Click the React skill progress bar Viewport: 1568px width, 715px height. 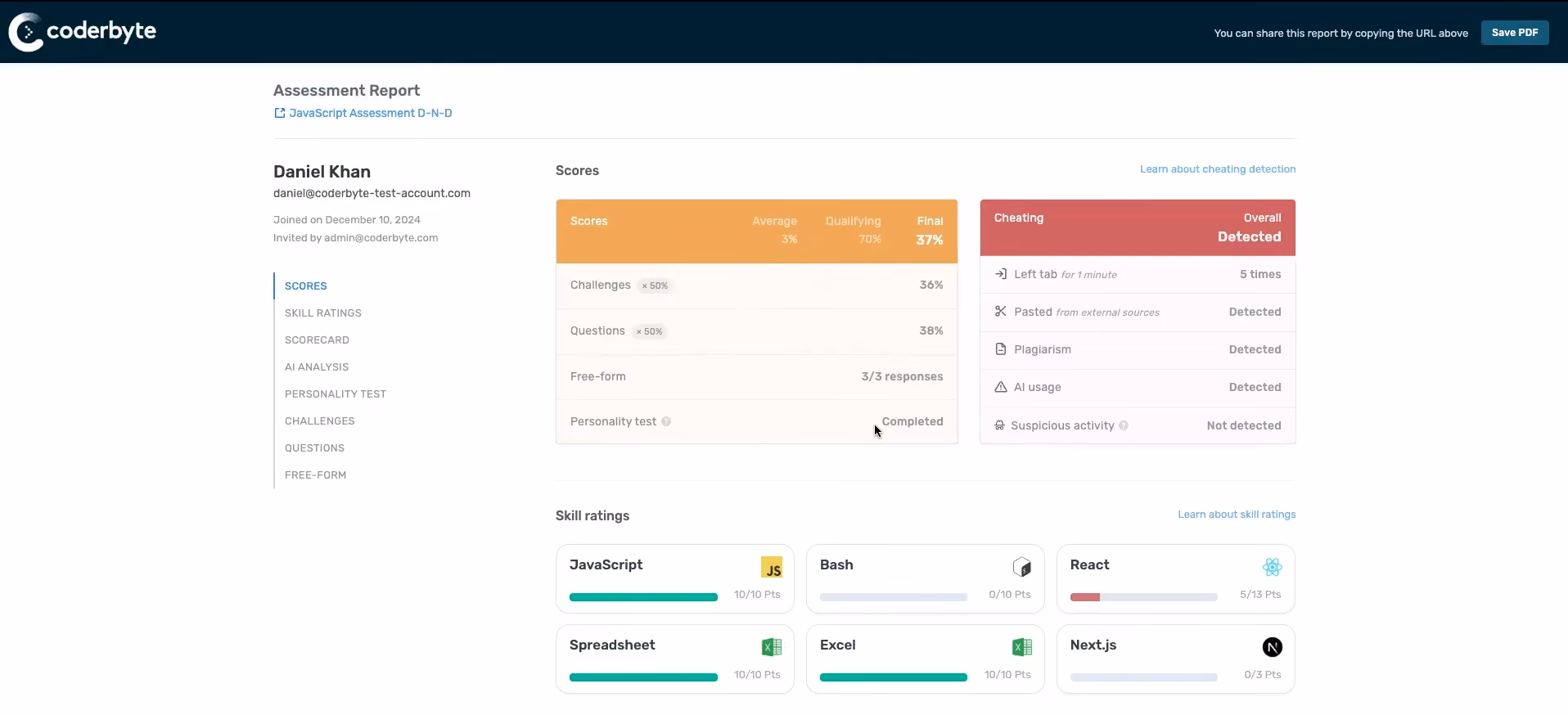[1143, 597]
